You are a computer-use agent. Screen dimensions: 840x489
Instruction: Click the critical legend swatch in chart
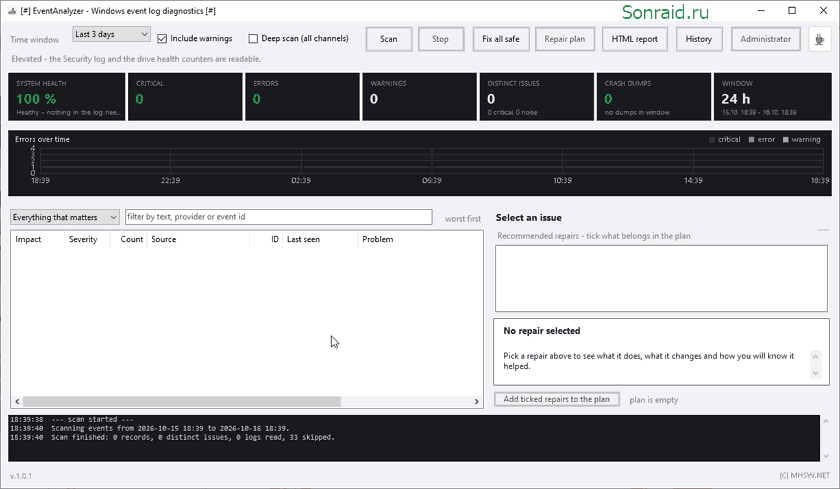[712, 140]
